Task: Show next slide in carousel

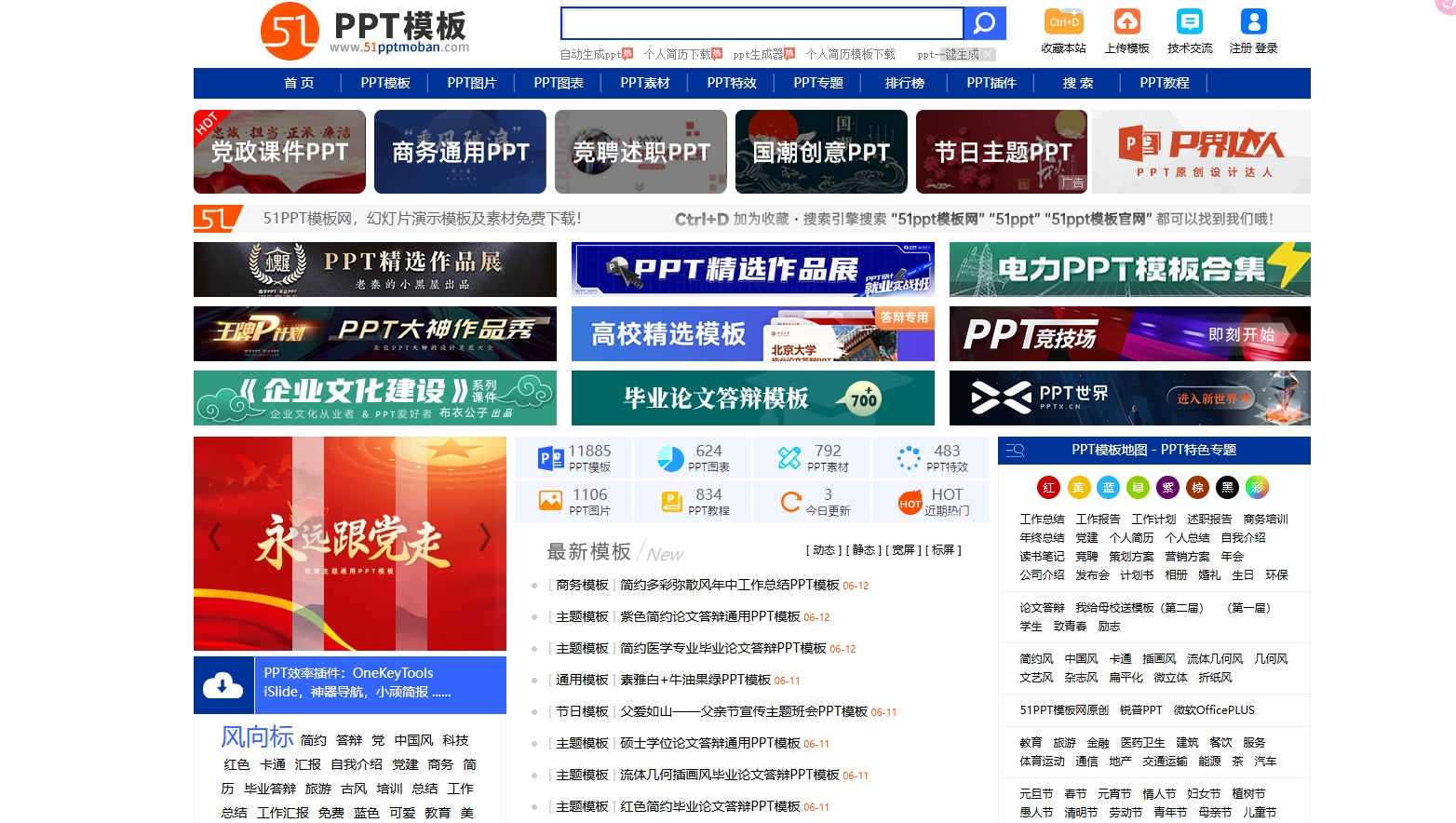Action: click(x=485, y=536)
